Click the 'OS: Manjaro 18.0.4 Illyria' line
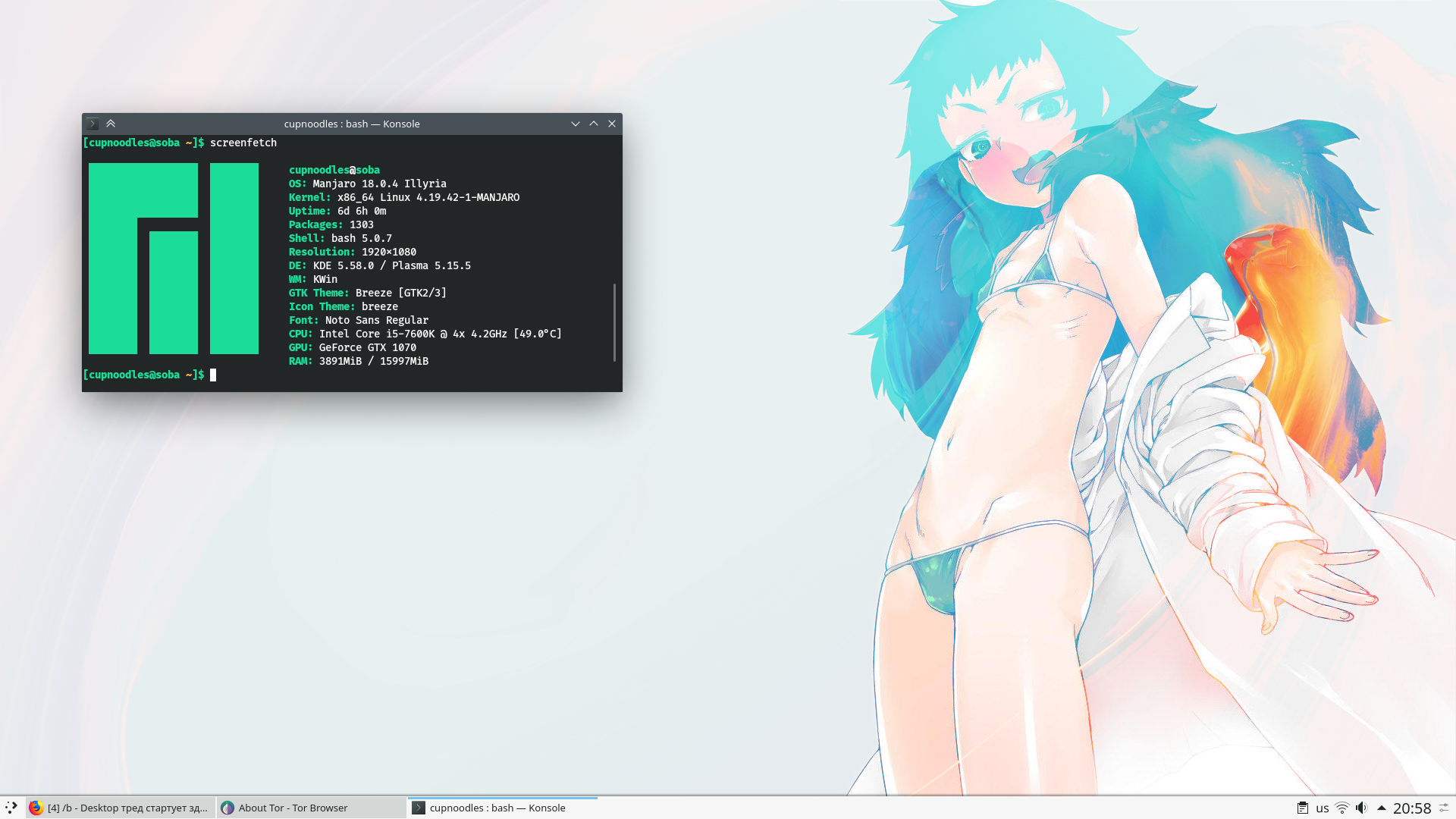Viewport: 1456px width, 819px height. [368, 184]
